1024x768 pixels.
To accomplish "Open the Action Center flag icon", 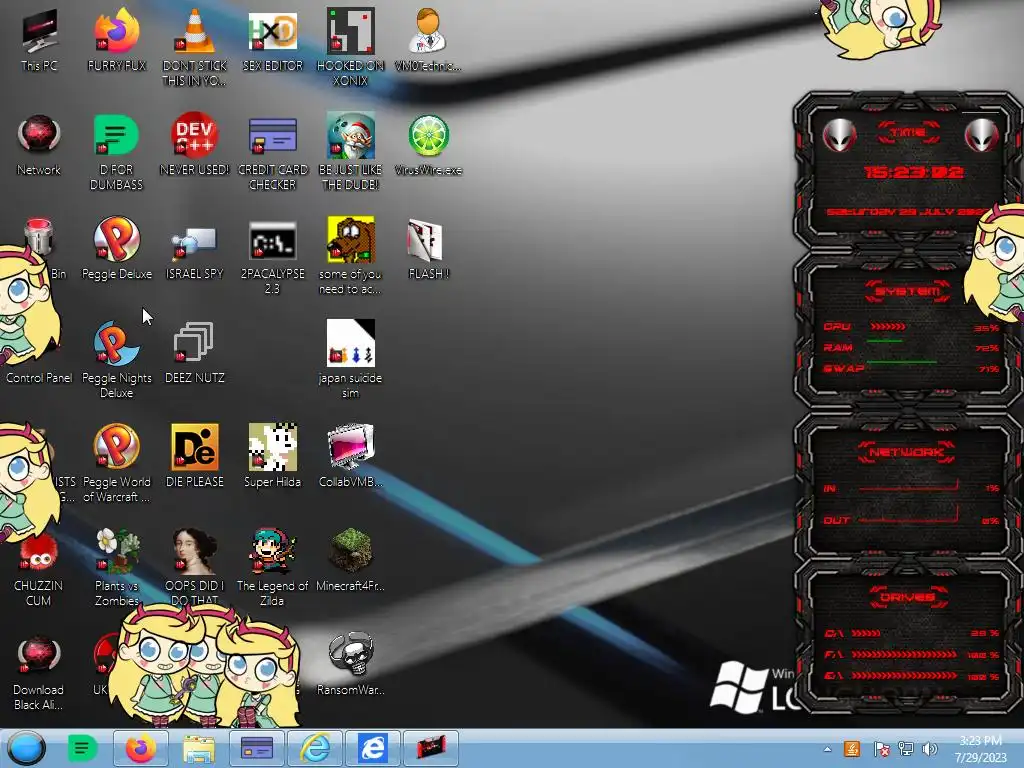I will point(881,749).
